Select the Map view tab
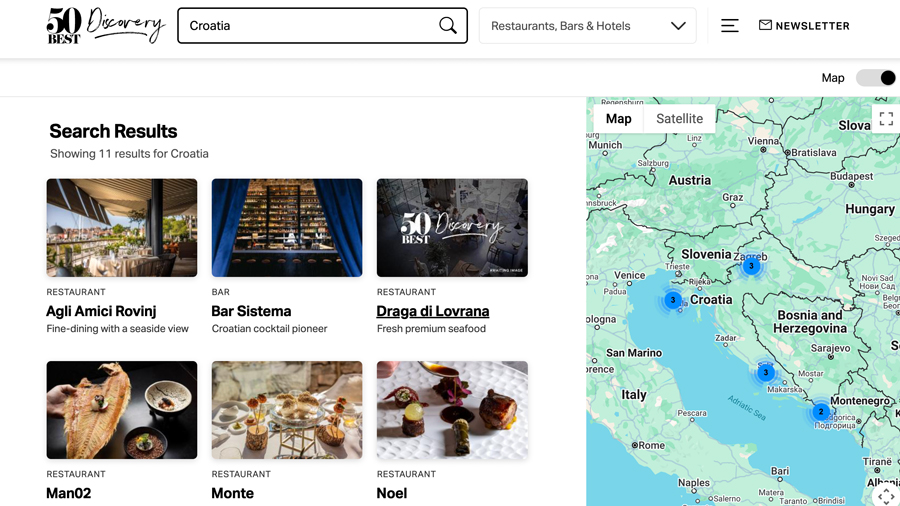Viewport: 900px width, 506px height. coord(618,119)
